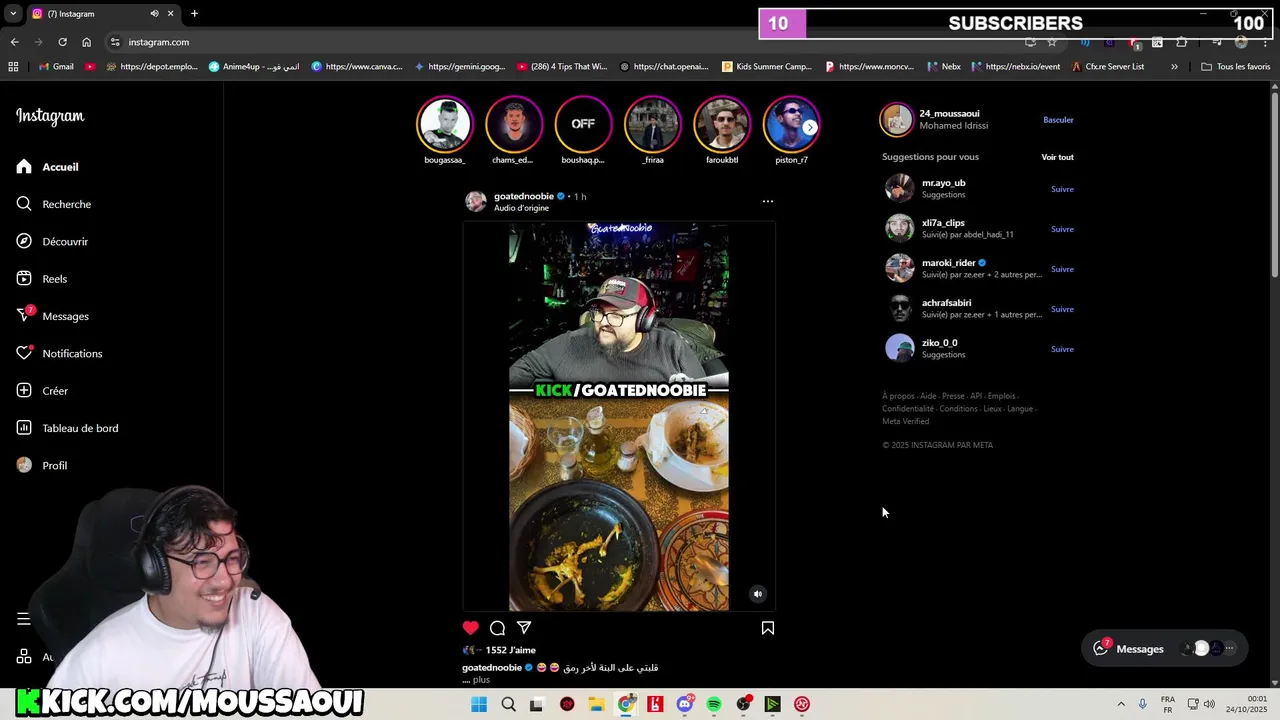1280x720 pixels.
Task: Click the Instagram logo
Action: pyautogui.click(x=50, y=116)
